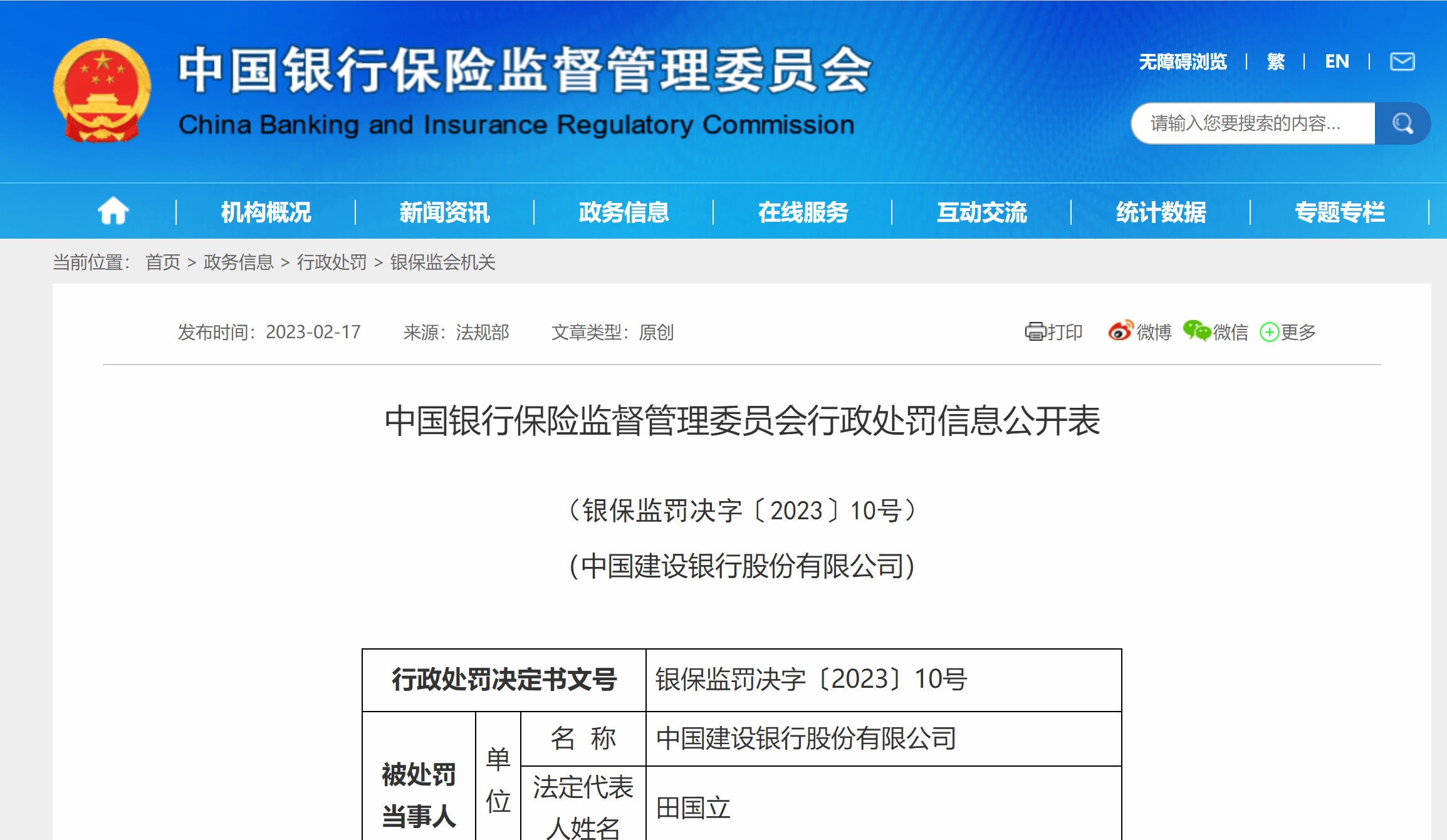Click the home icon in navigation bar
Viewport: 1447px width, 840px height.
(x=113, y=211)
